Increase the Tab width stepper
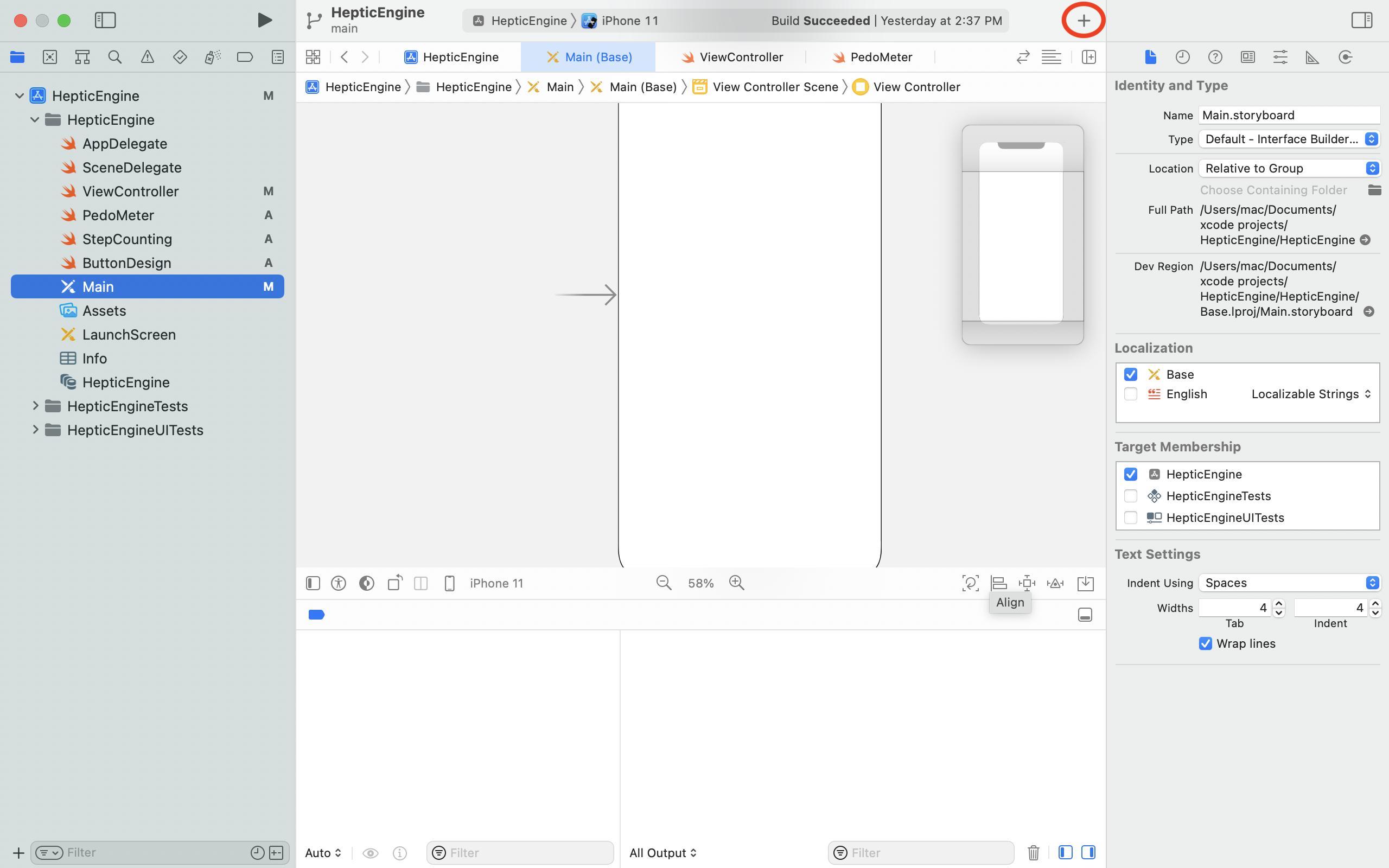The image size is (1389, 868). pos(1279,603)
